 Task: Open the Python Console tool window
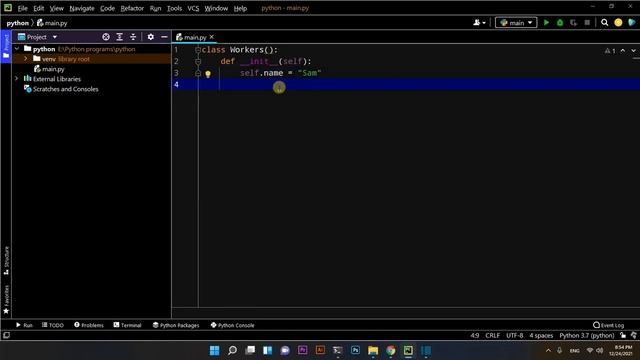[x=232, y=325]
